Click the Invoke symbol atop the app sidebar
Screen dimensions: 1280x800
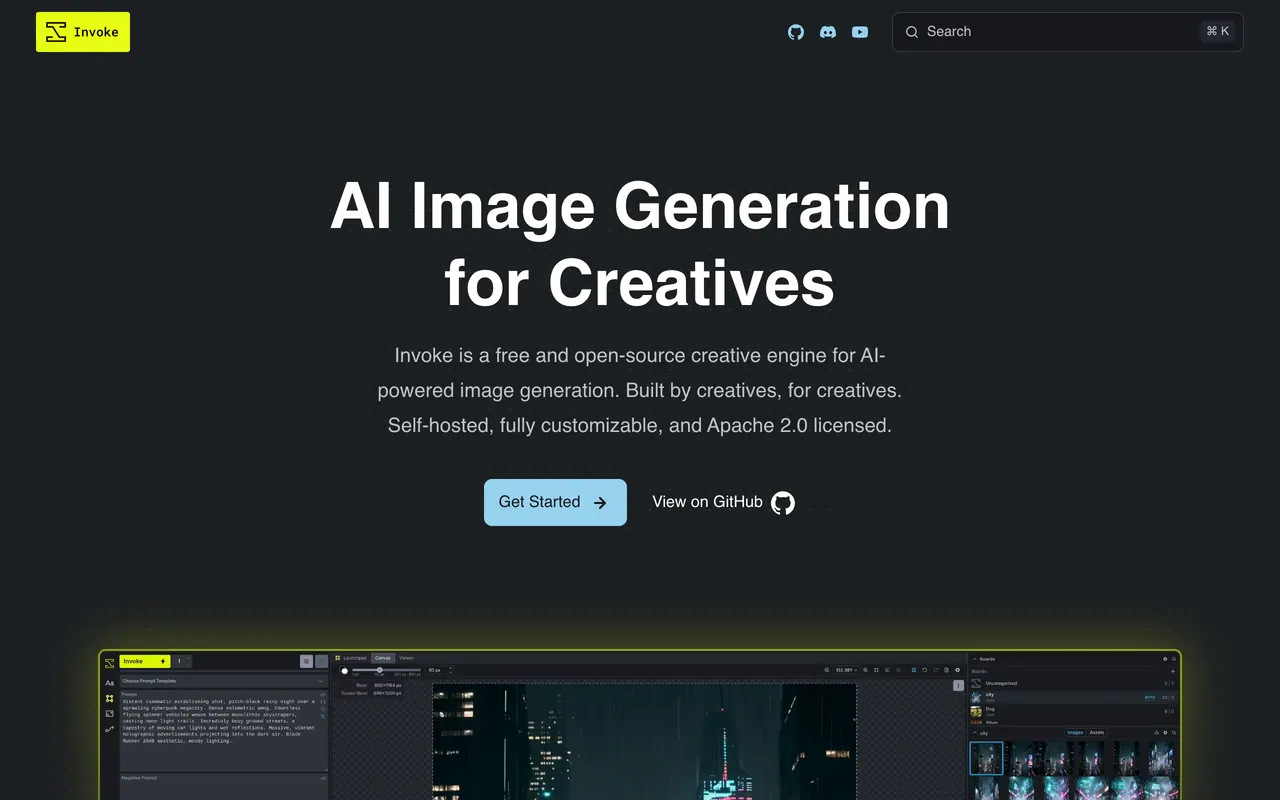pyautogui.click(x=109, y=663)
